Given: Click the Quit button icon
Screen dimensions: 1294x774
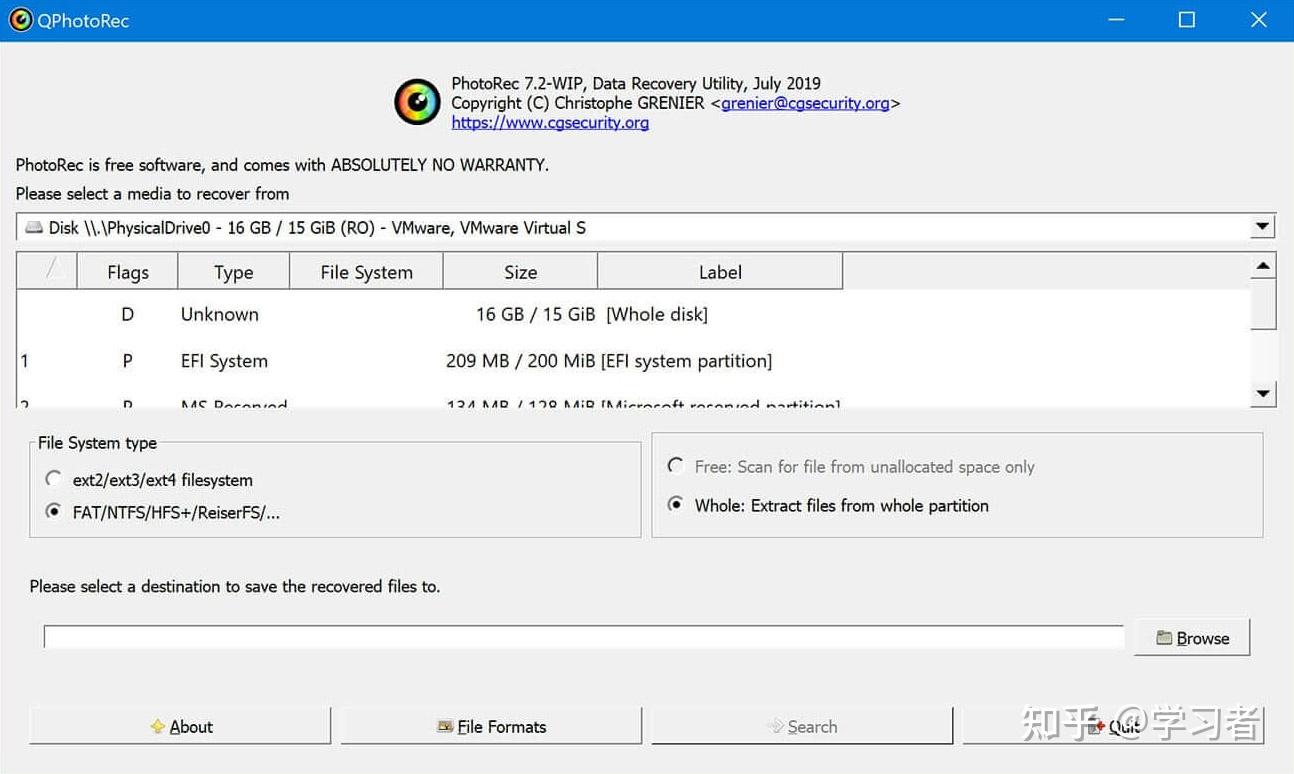Looking at the screenshot, I should (x=1098, y=727).
